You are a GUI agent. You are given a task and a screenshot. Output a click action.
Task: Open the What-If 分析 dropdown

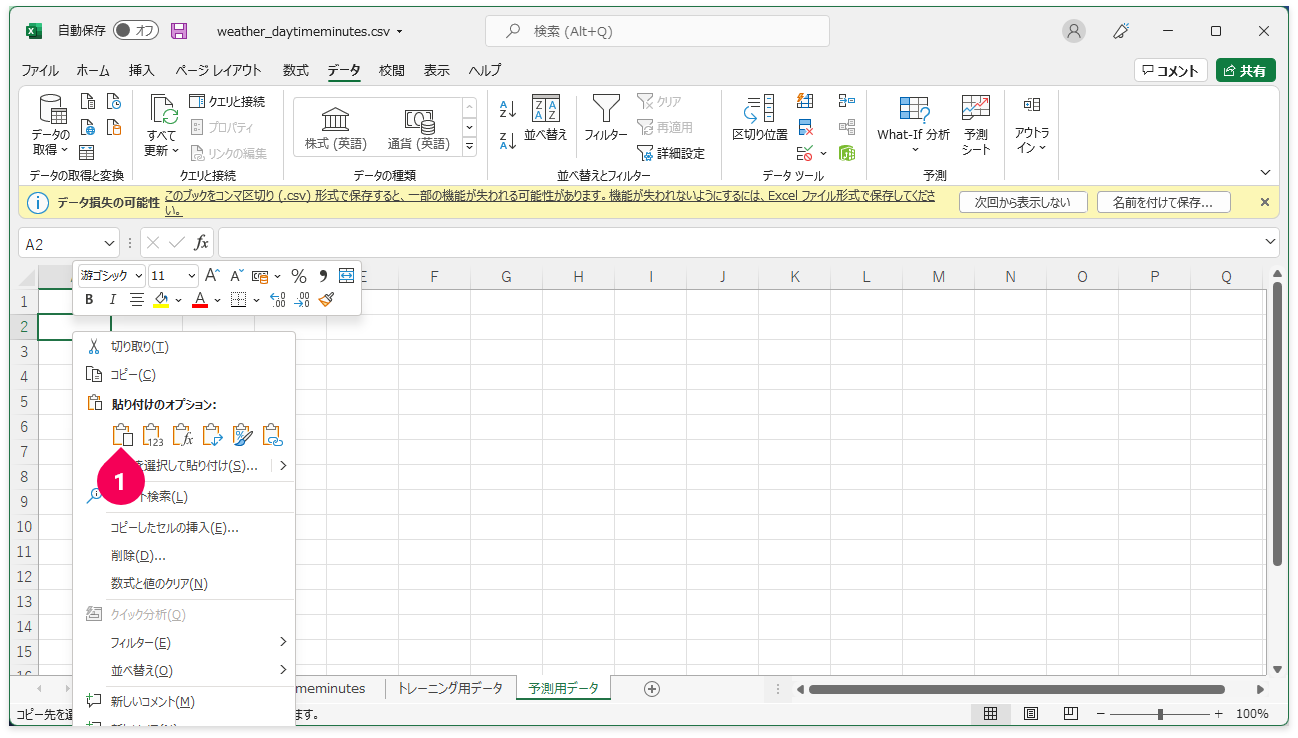913,125
